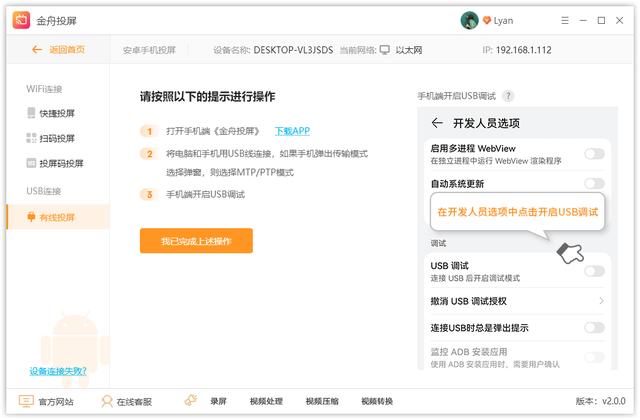Click the back arrow next to 返回首页
The height and width of the screenshot is (420, 640).
37,50
